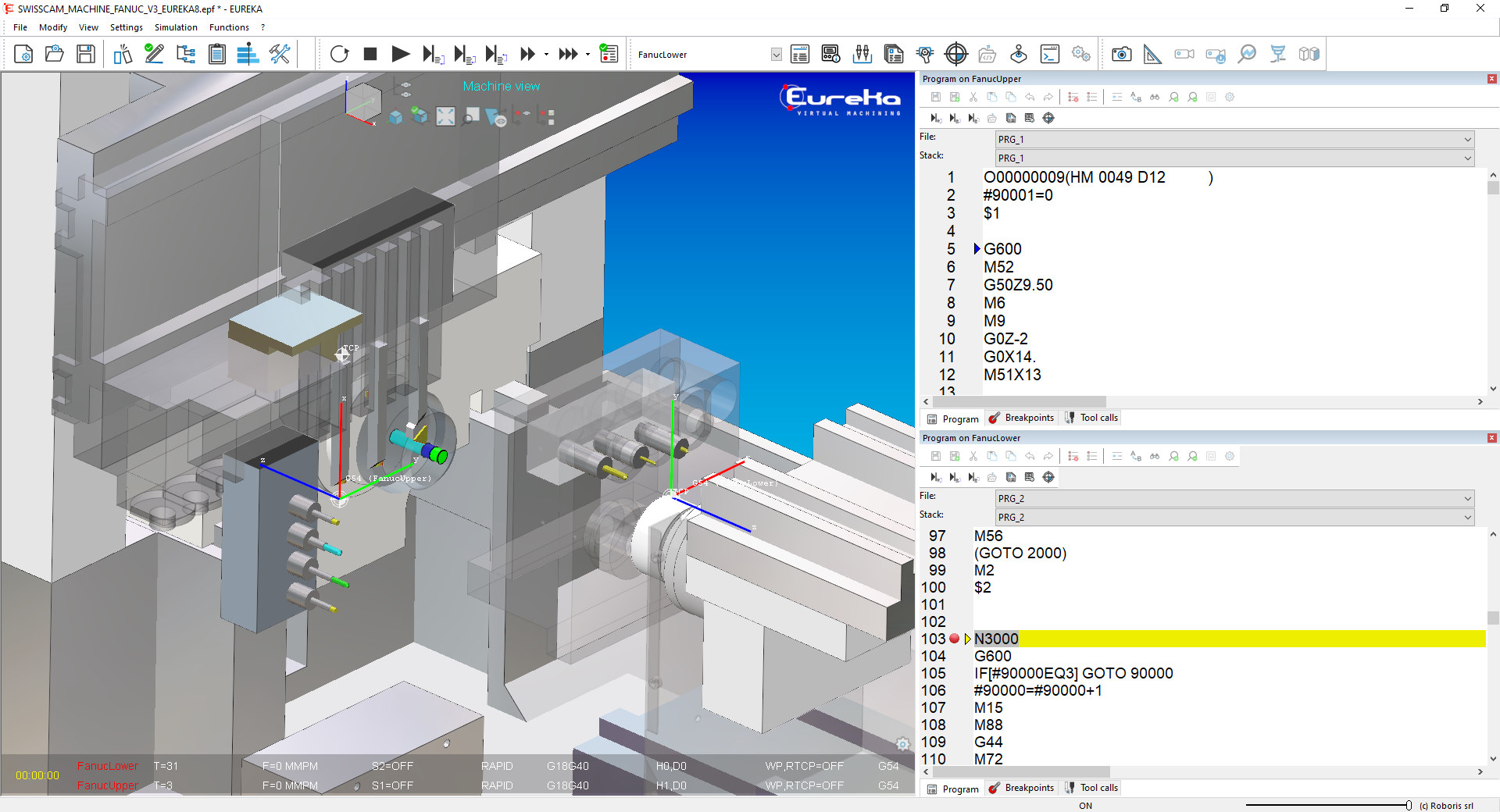The image size is (1500, 812).
Task: Reset the simulation with the circular arrow
Action: (339, 54)
